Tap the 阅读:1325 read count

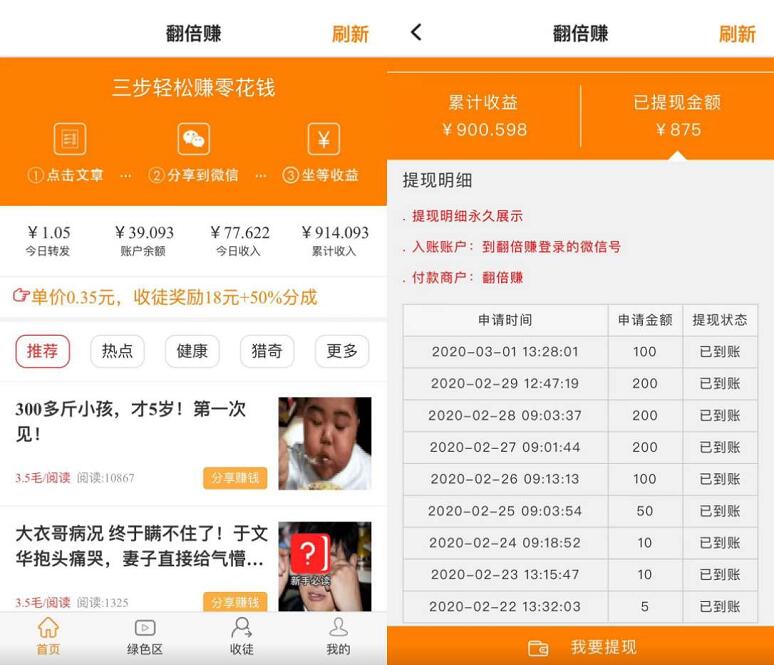click(x=103, y=602)
